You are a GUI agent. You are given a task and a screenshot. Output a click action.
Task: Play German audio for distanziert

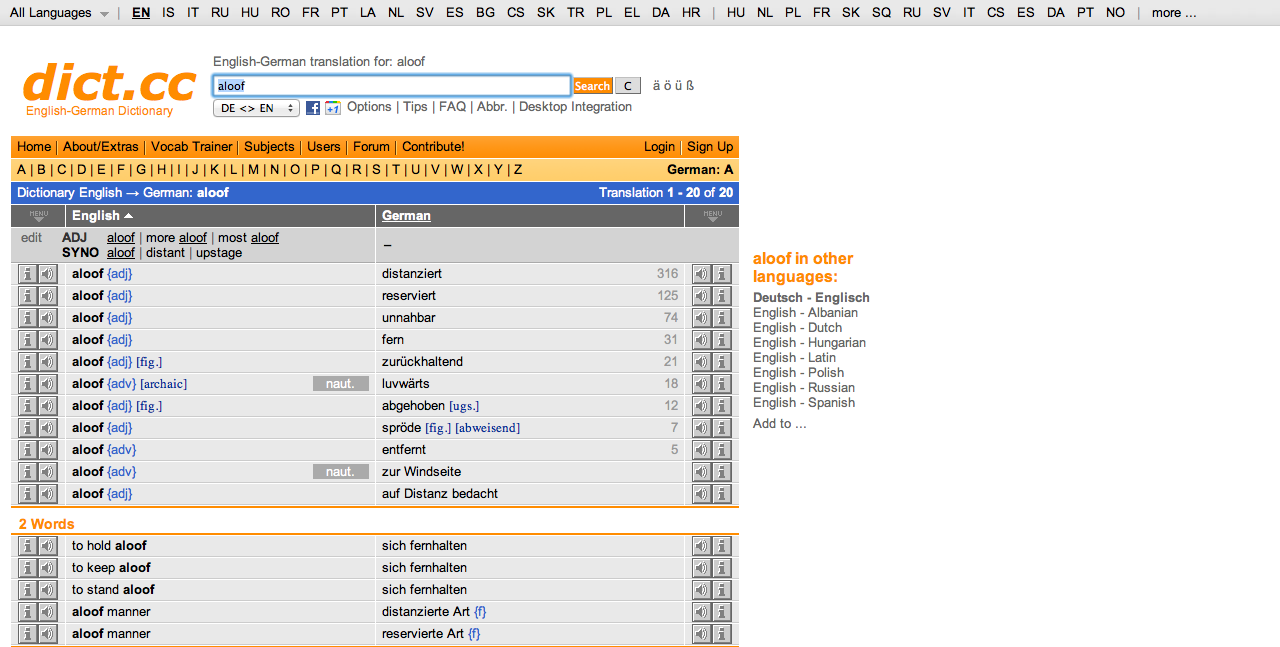point(702,274)
